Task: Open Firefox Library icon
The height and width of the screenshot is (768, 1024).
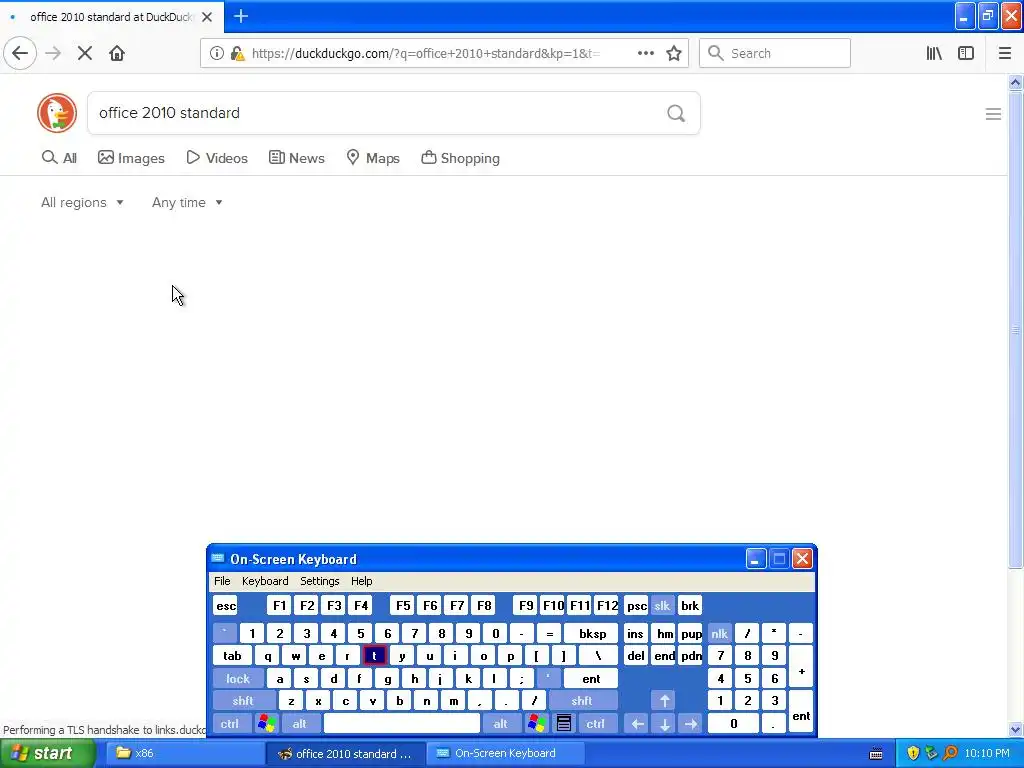Action: 934,54
